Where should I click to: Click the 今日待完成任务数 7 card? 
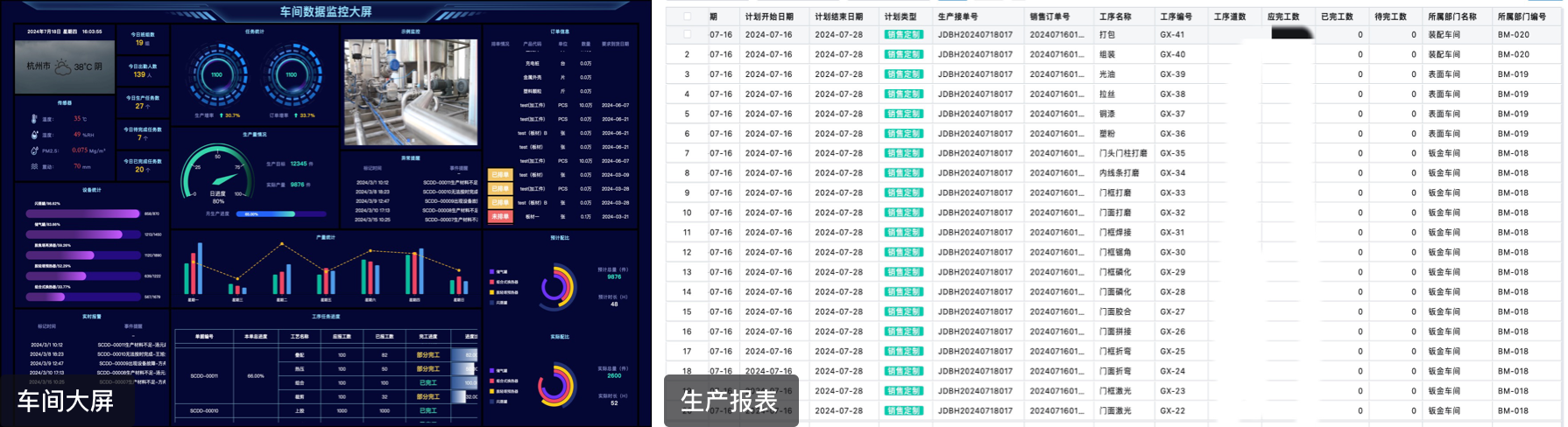pos(143,134)
